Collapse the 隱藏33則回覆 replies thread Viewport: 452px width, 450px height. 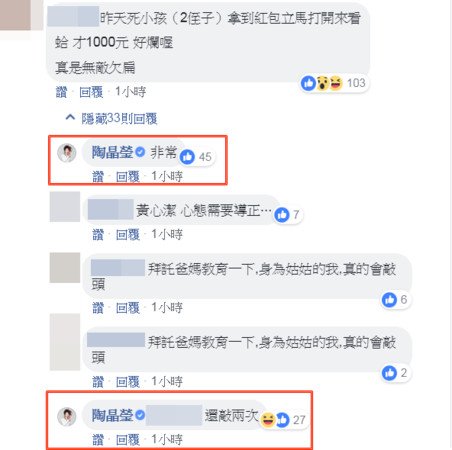coord(112,118)
